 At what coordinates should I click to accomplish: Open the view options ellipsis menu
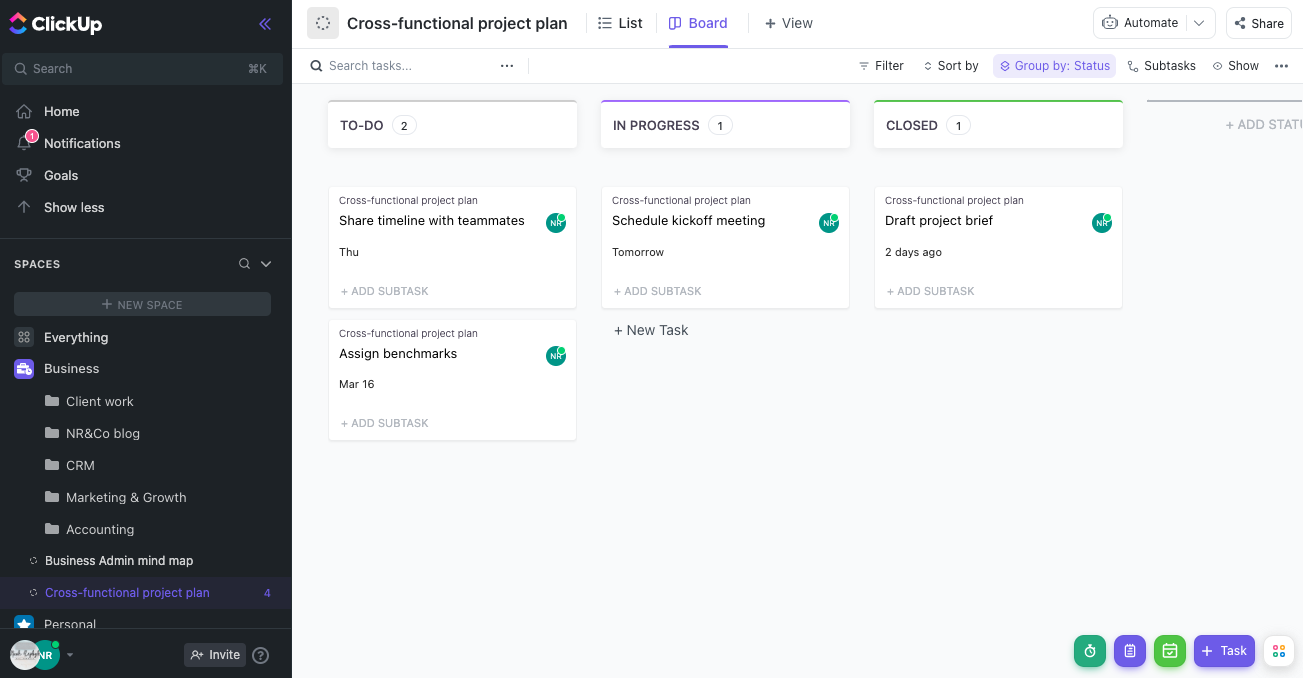[x=1281, y=66]
